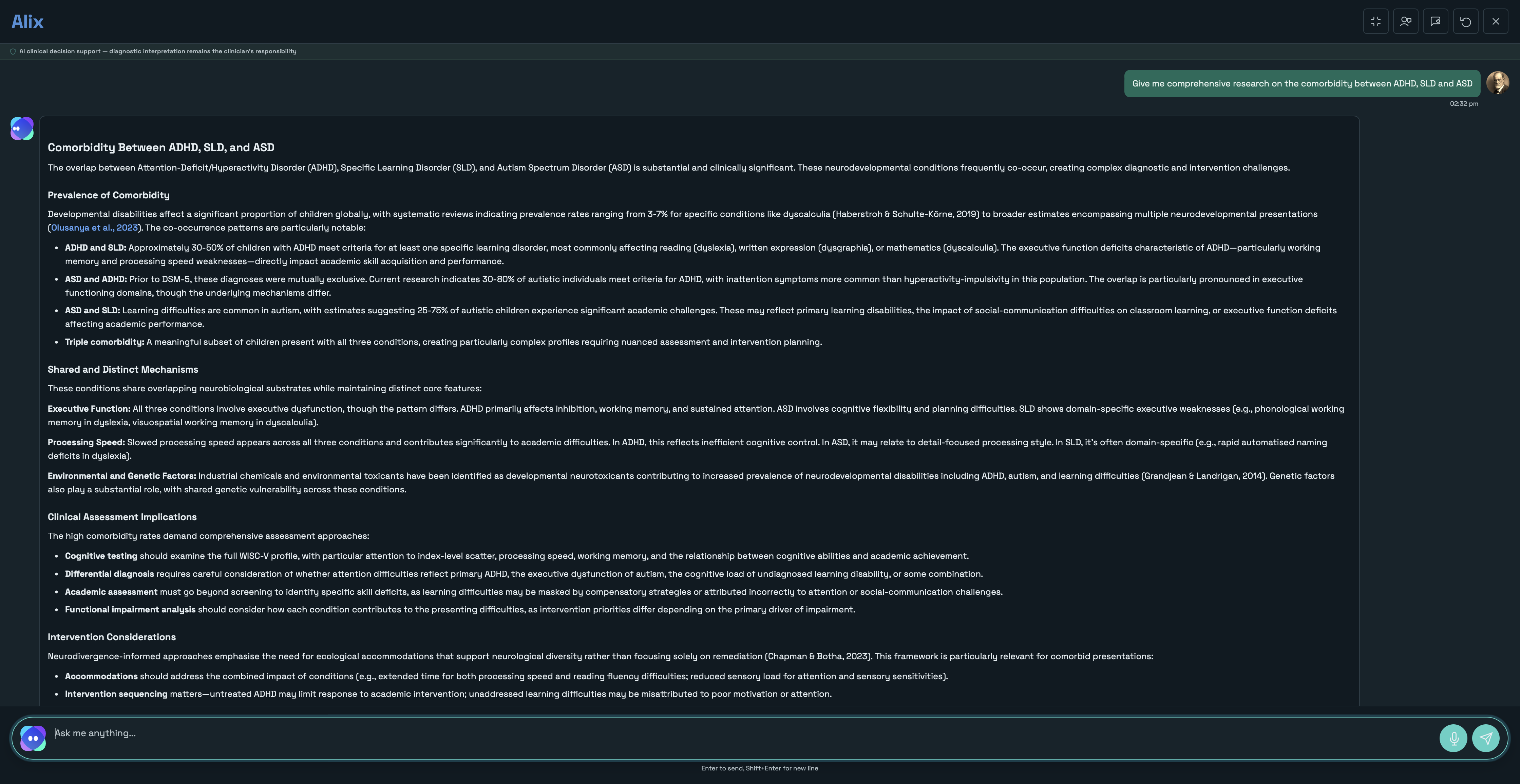Click the 'Functional impairment analysis' bullet label

(x=130, y=609)
